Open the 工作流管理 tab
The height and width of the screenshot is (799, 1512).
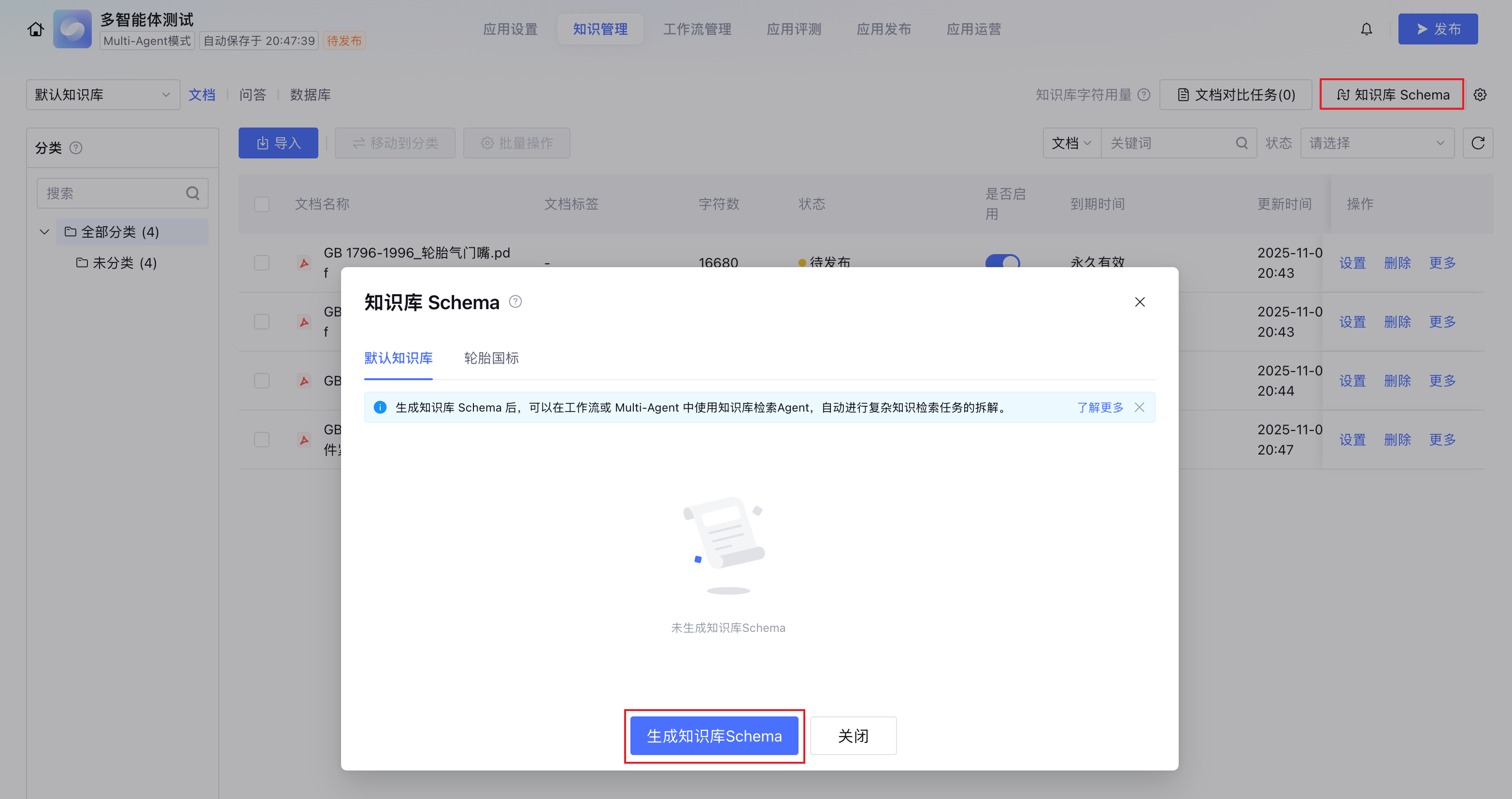click(x=697, y=29)
